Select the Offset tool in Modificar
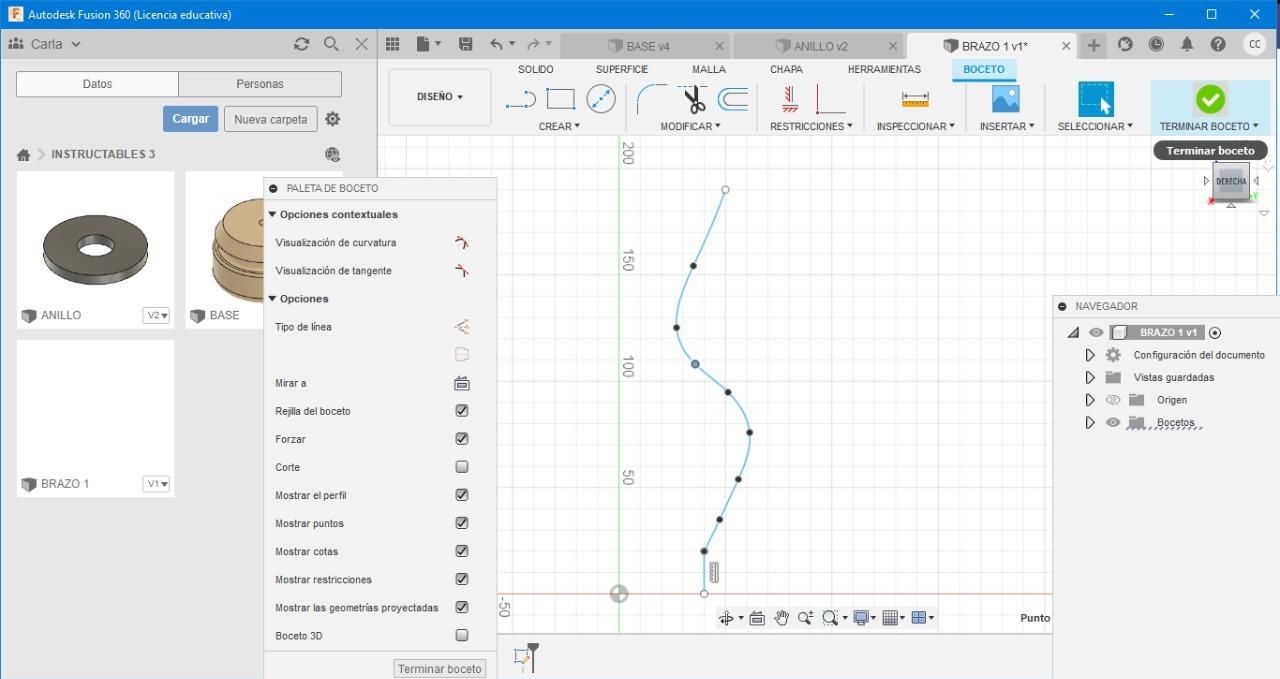The height and width of the screenshot is (679, 1280). (x=733, y=99)
